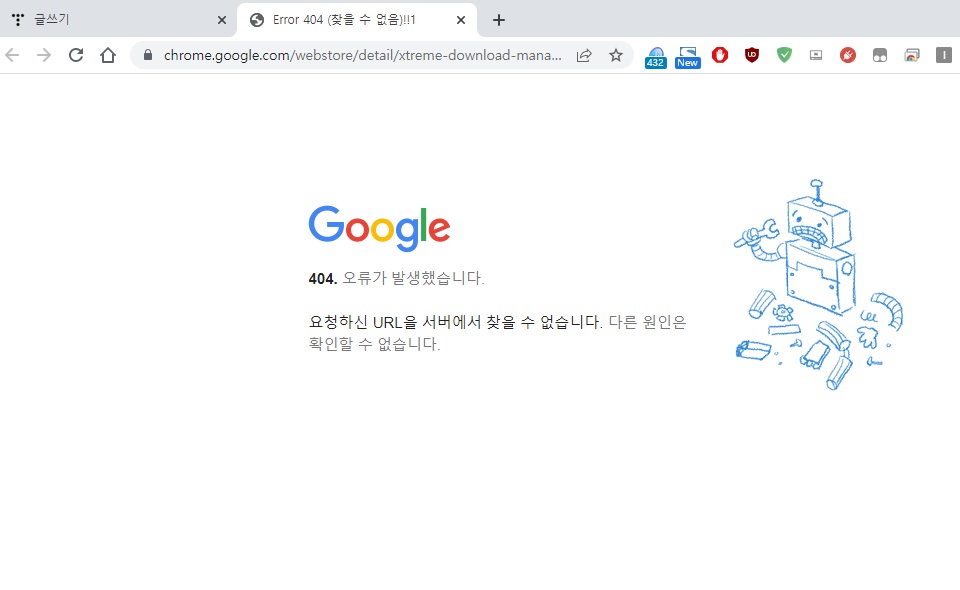The image size is (960, 590).
Task: Open the extension showing 432 badge
Action: click(x=656, y=57)
